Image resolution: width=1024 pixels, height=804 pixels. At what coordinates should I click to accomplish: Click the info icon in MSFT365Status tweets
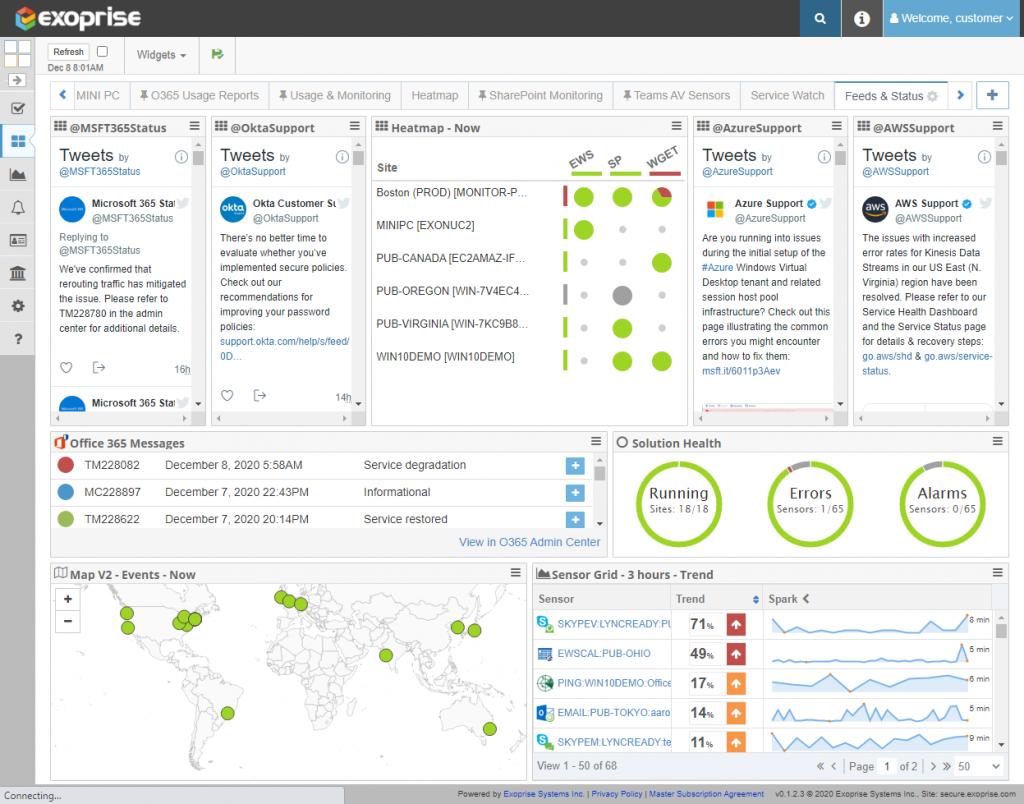click(x=181, y=157)
